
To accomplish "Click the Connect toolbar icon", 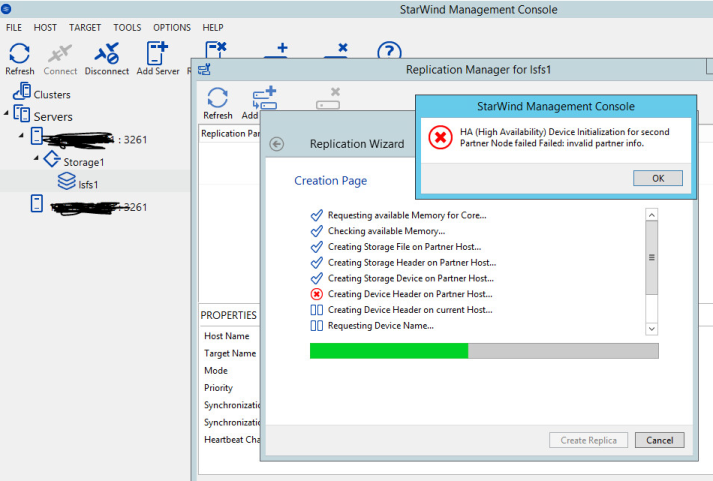I will (x=60, y=54).
